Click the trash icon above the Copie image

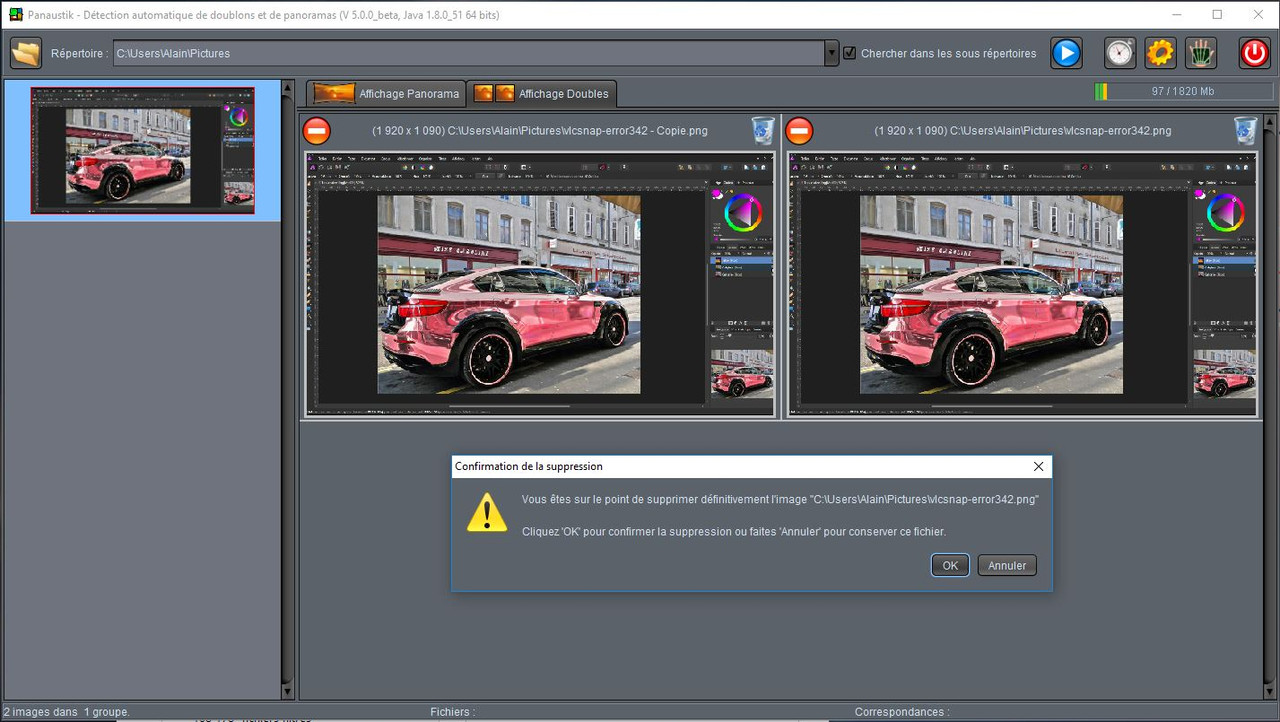tap(762, 130)
